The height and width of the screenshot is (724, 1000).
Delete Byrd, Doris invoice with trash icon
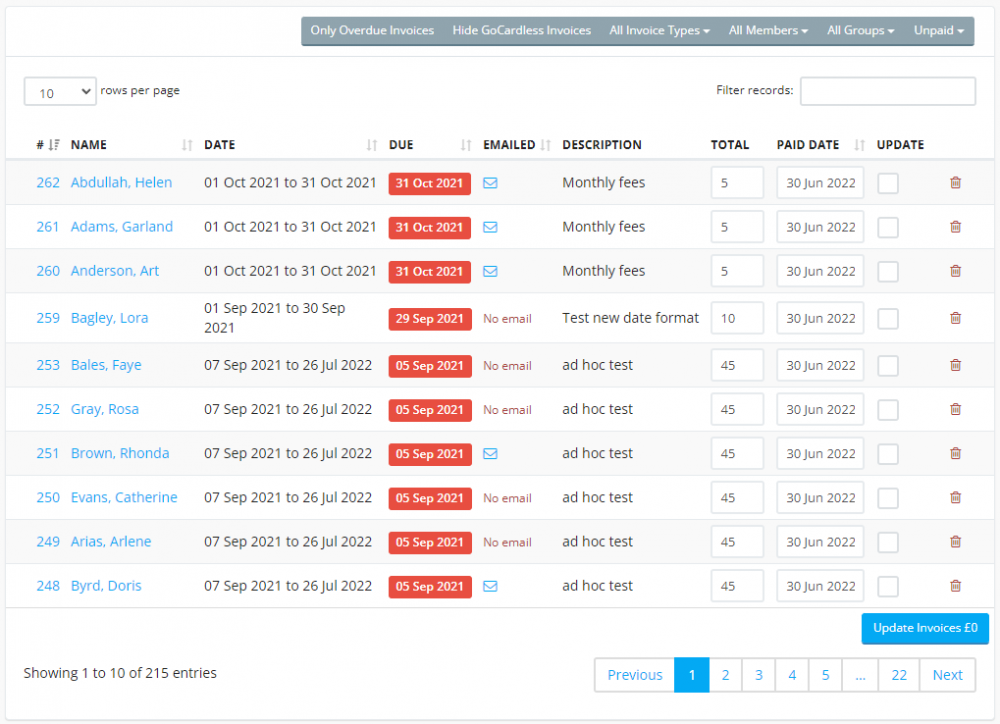(955, 586)
